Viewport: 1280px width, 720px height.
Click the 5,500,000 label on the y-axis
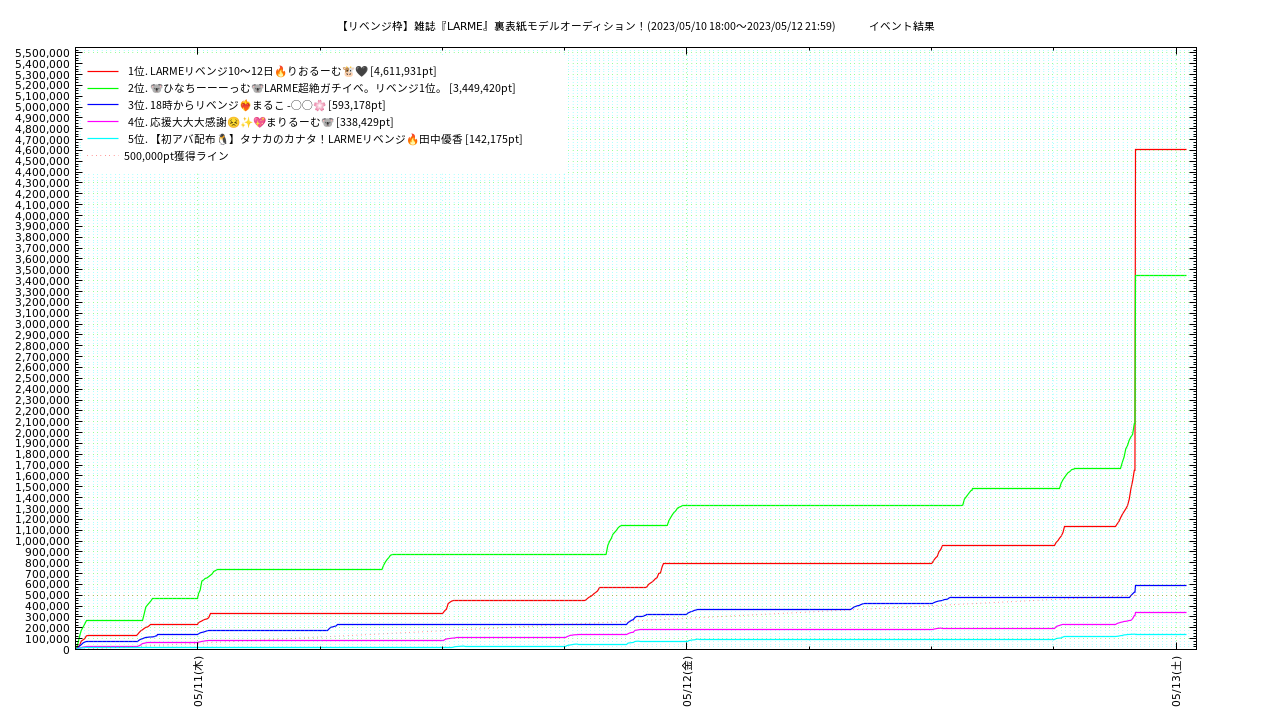44,53
